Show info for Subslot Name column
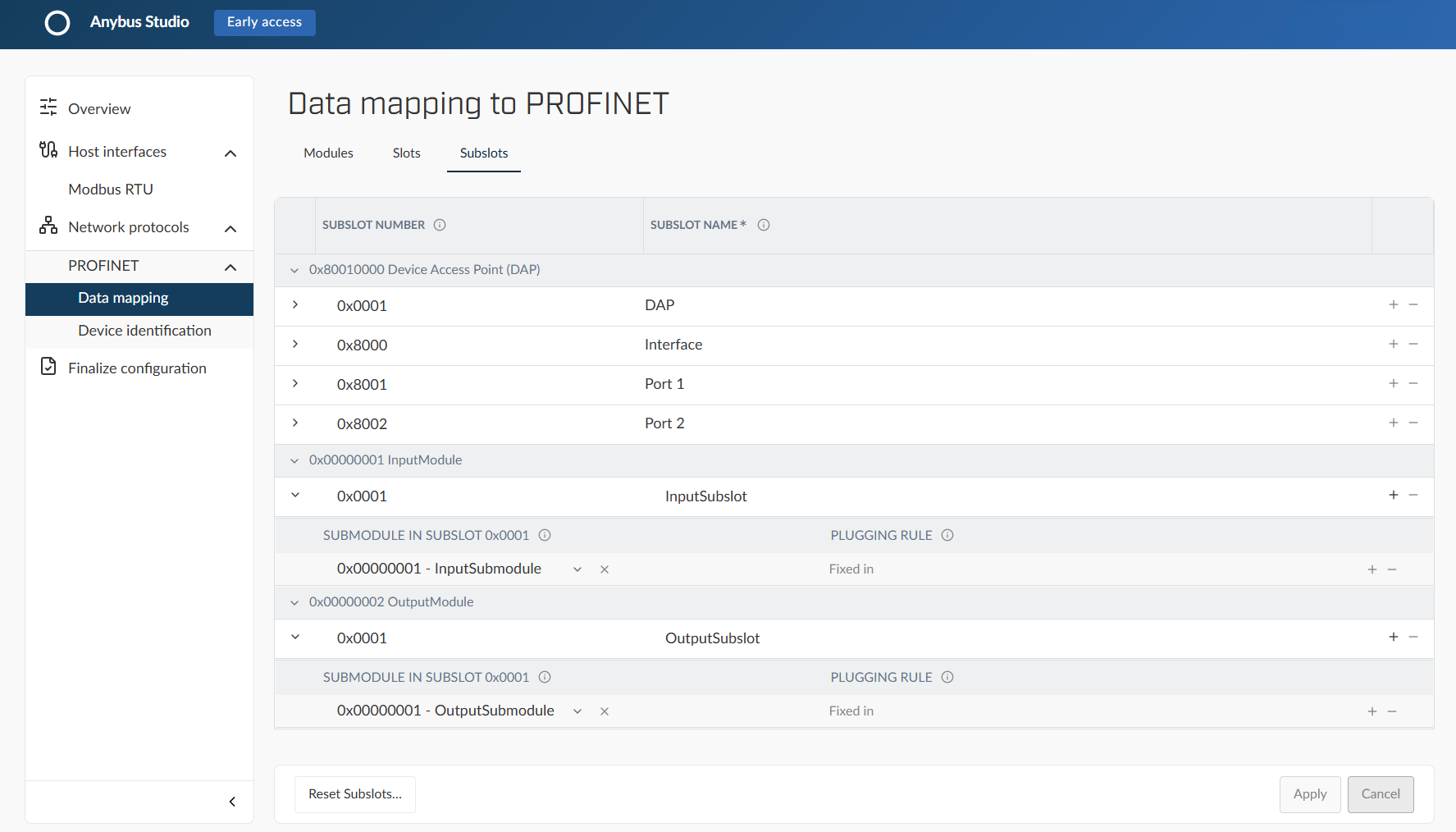This screenshot has height=832, width=1456. 764,225
